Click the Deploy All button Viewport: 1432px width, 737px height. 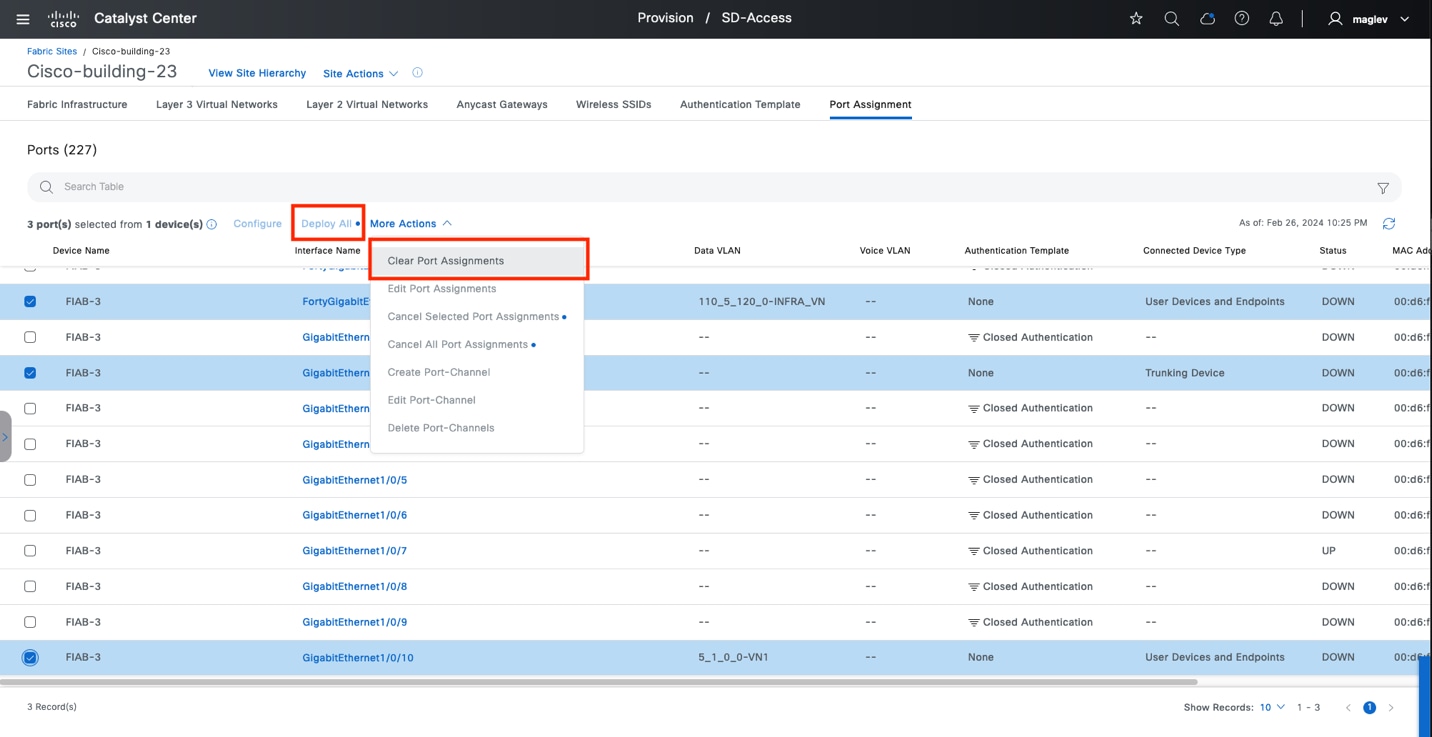(x=327, y=224)
